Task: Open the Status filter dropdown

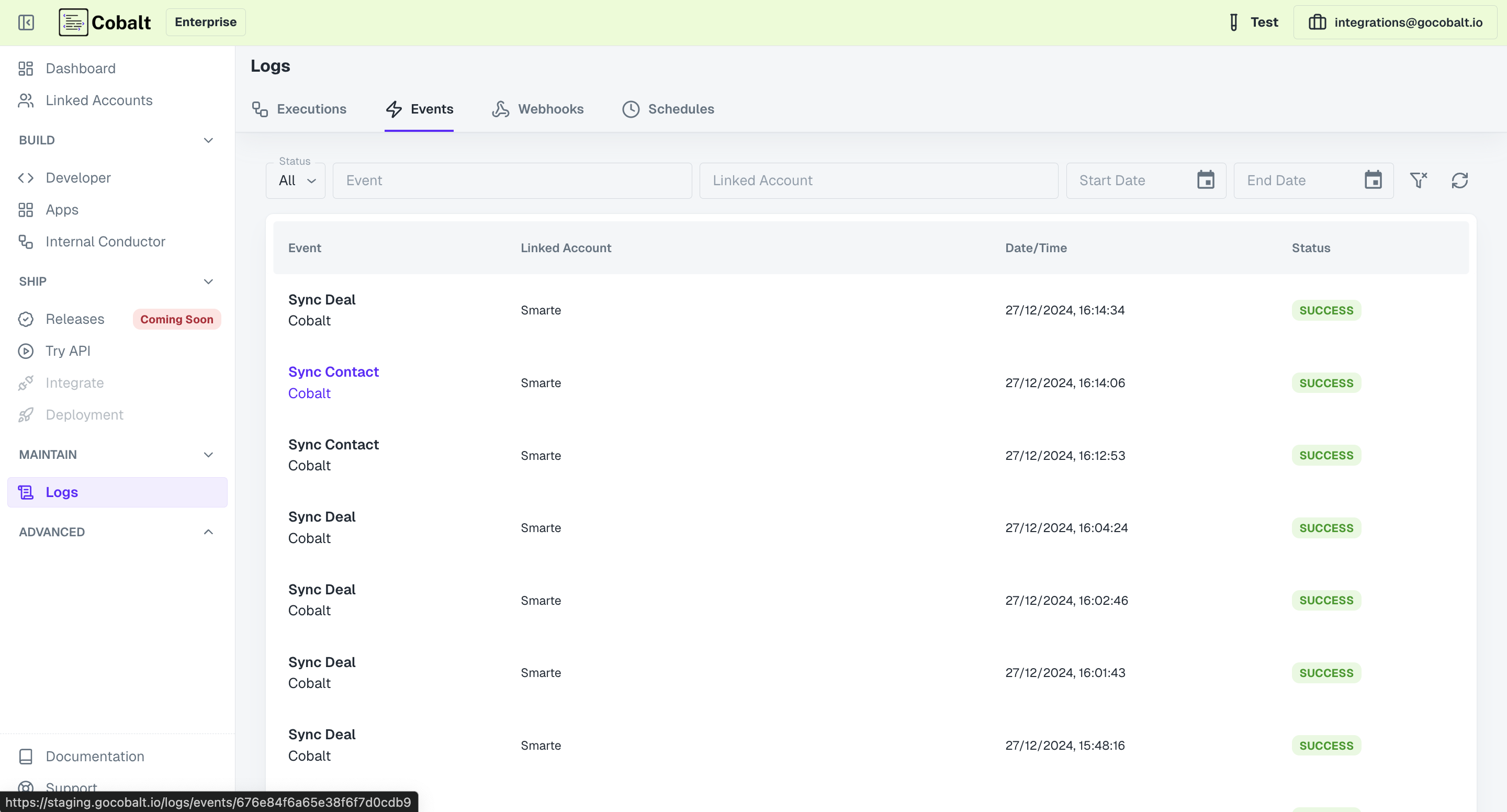Action: 295,180
